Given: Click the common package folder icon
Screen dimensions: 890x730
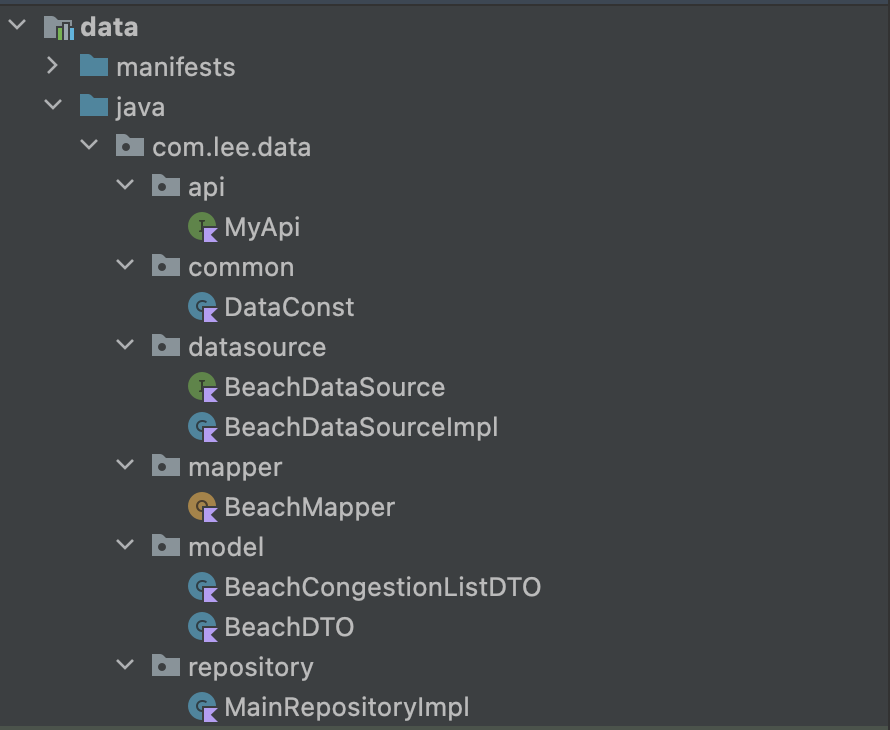Looking at the screenshot, I should (166, 266).
